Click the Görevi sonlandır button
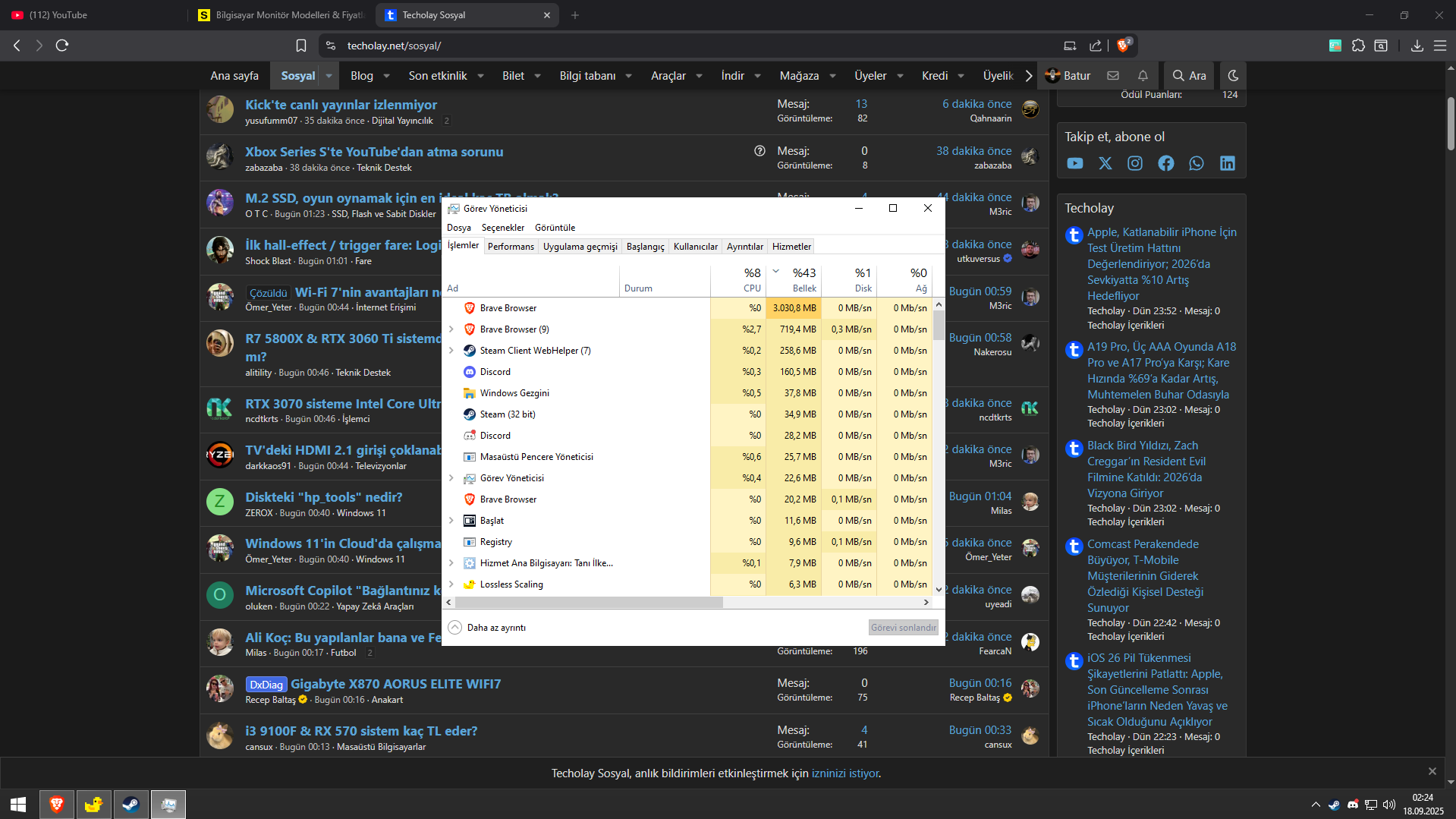Image resolution: width=1456 pixels, height=819 pixels. (x=904, y=628)
